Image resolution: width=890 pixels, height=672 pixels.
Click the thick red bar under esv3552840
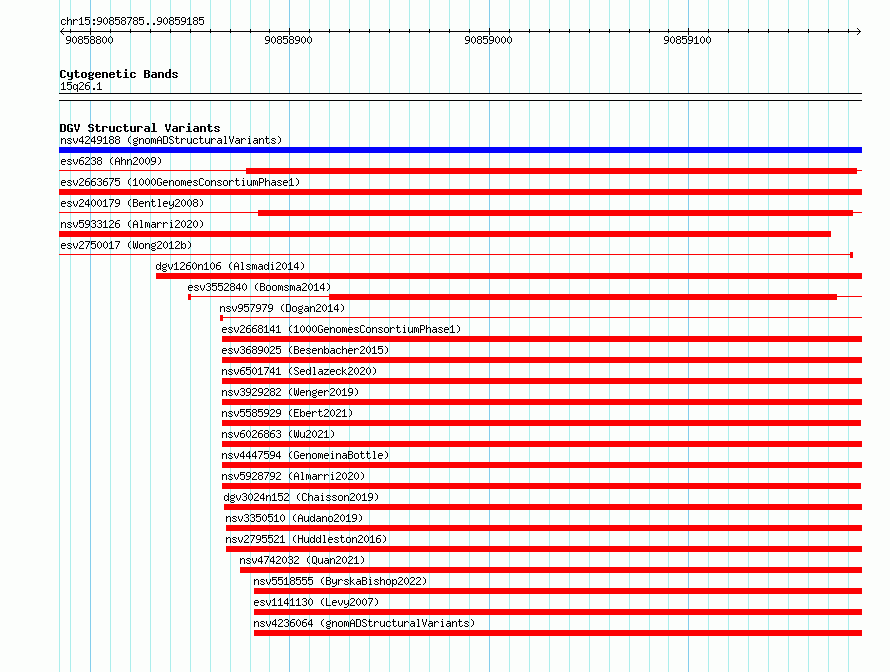coord(583,297)
